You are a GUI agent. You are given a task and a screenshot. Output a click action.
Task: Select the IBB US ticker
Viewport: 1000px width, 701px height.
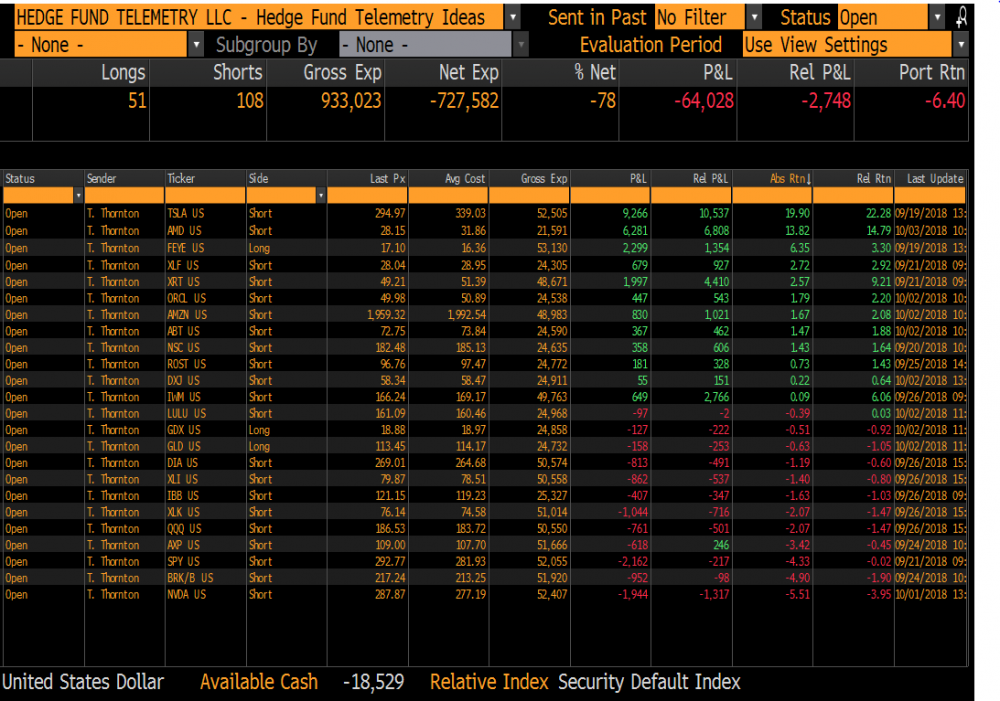coord(183,496)
